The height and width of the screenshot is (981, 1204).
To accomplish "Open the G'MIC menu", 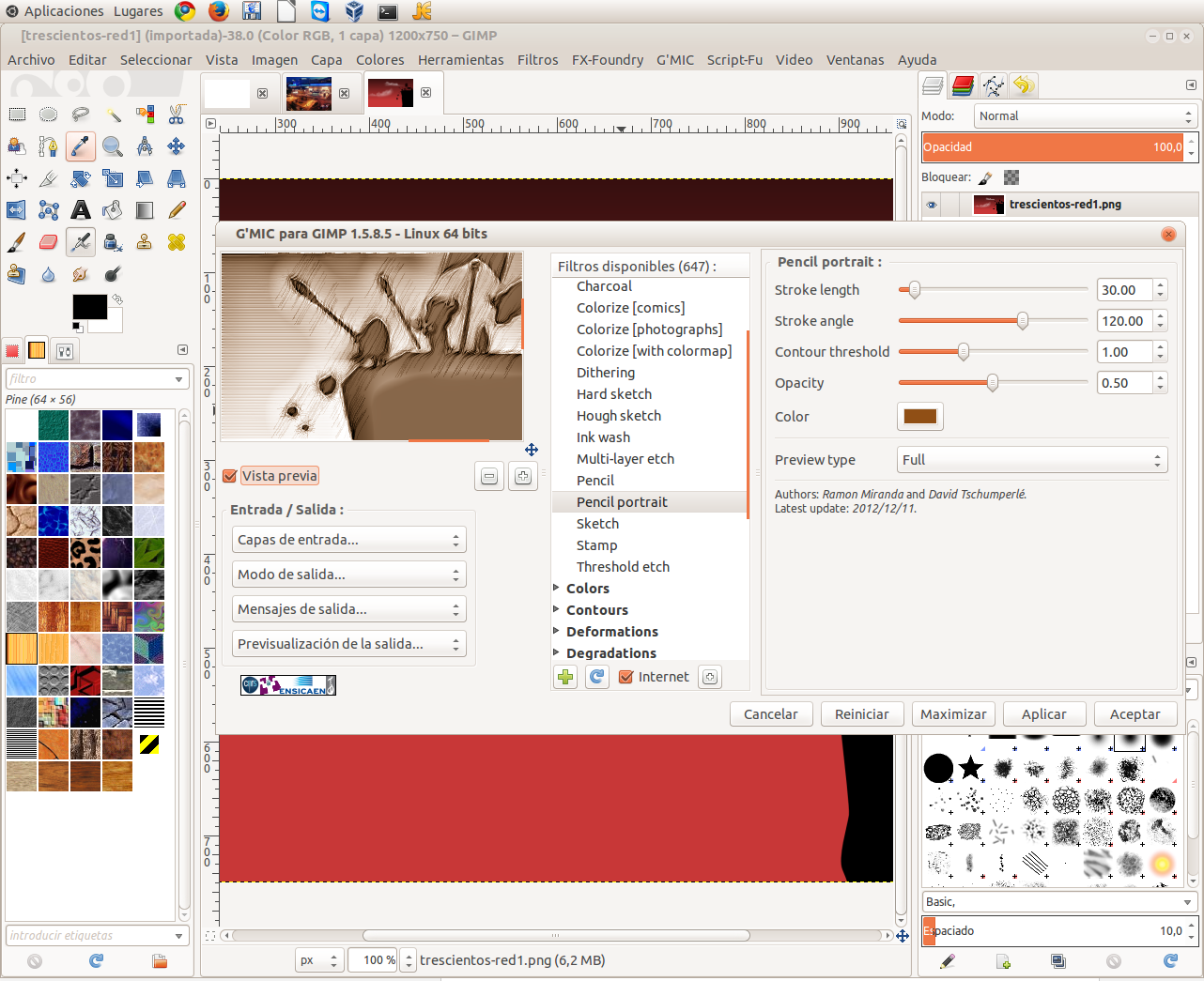I will 675,60.
